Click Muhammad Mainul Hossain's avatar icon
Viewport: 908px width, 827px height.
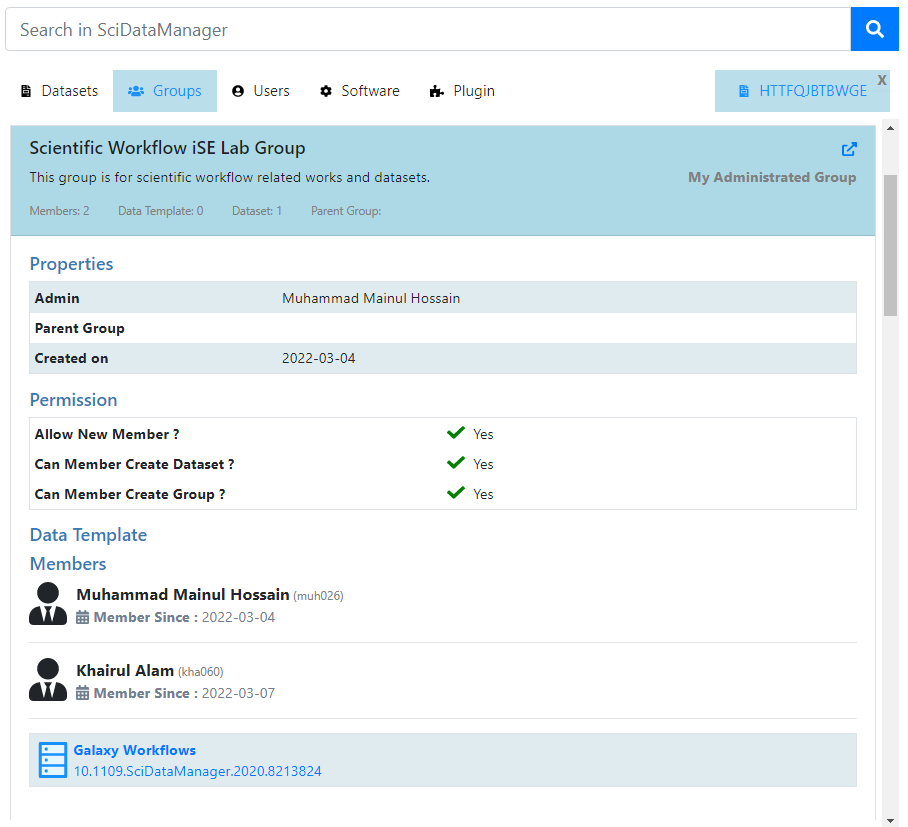pyautogui.click(x=48, y=603)
